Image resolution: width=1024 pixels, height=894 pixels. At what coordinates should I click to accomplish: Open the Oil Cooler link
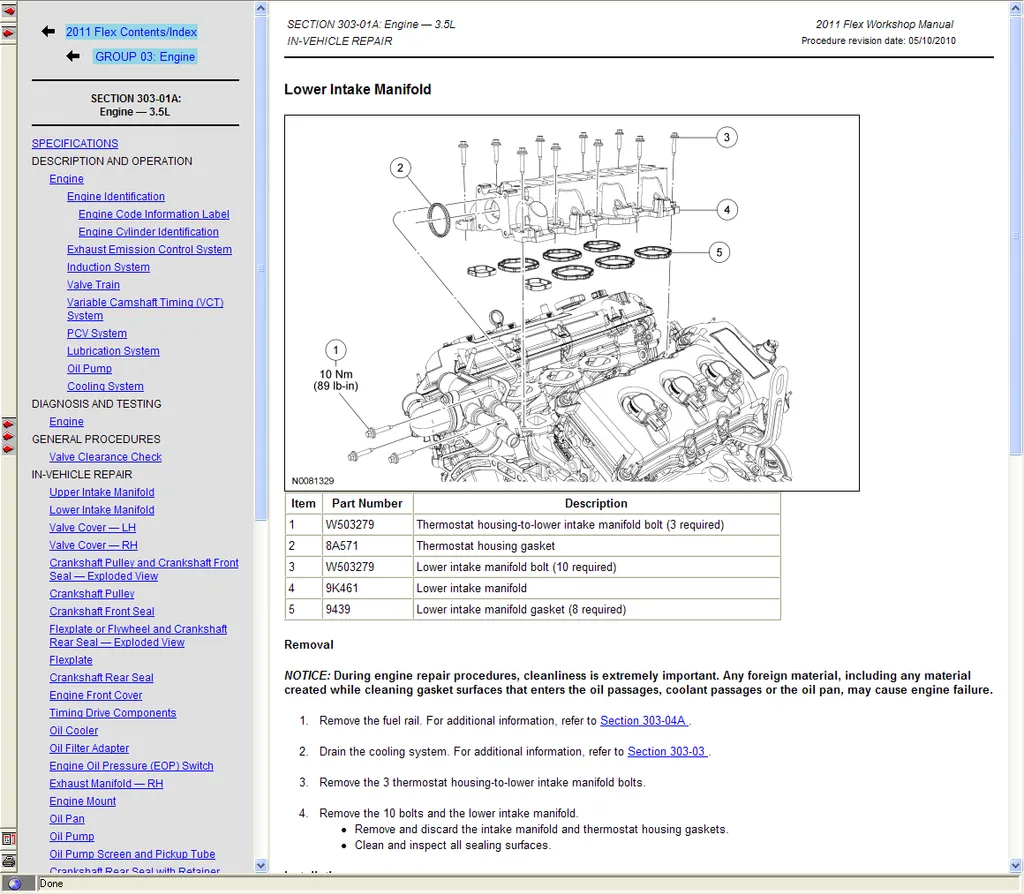click(74, 730)
